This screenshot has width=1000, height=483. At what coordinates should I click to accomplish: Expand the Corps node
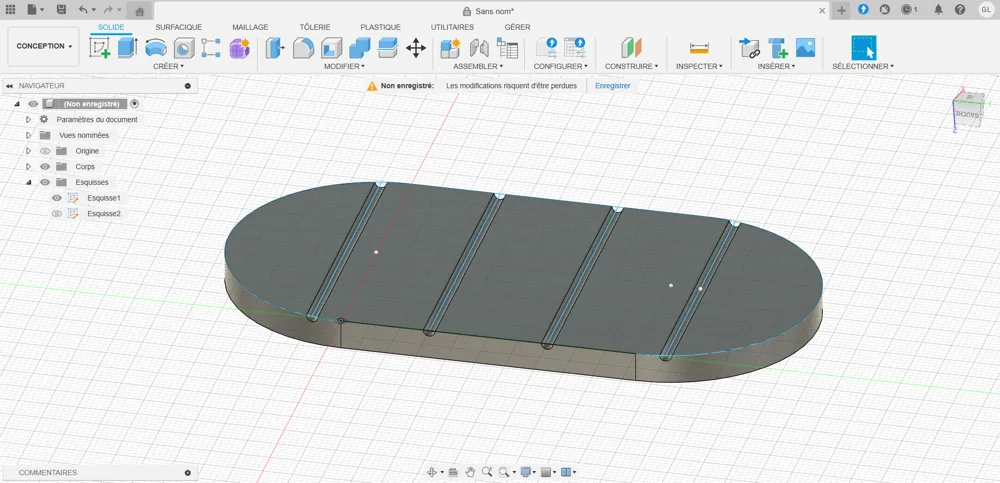[x=28, y=167]
